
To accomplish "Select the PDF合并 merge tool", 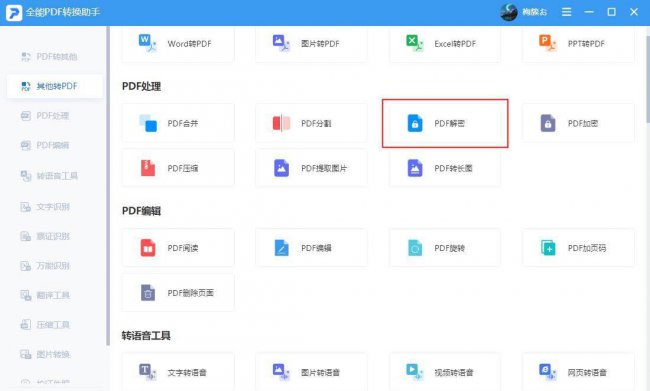I will coord(178,123).
